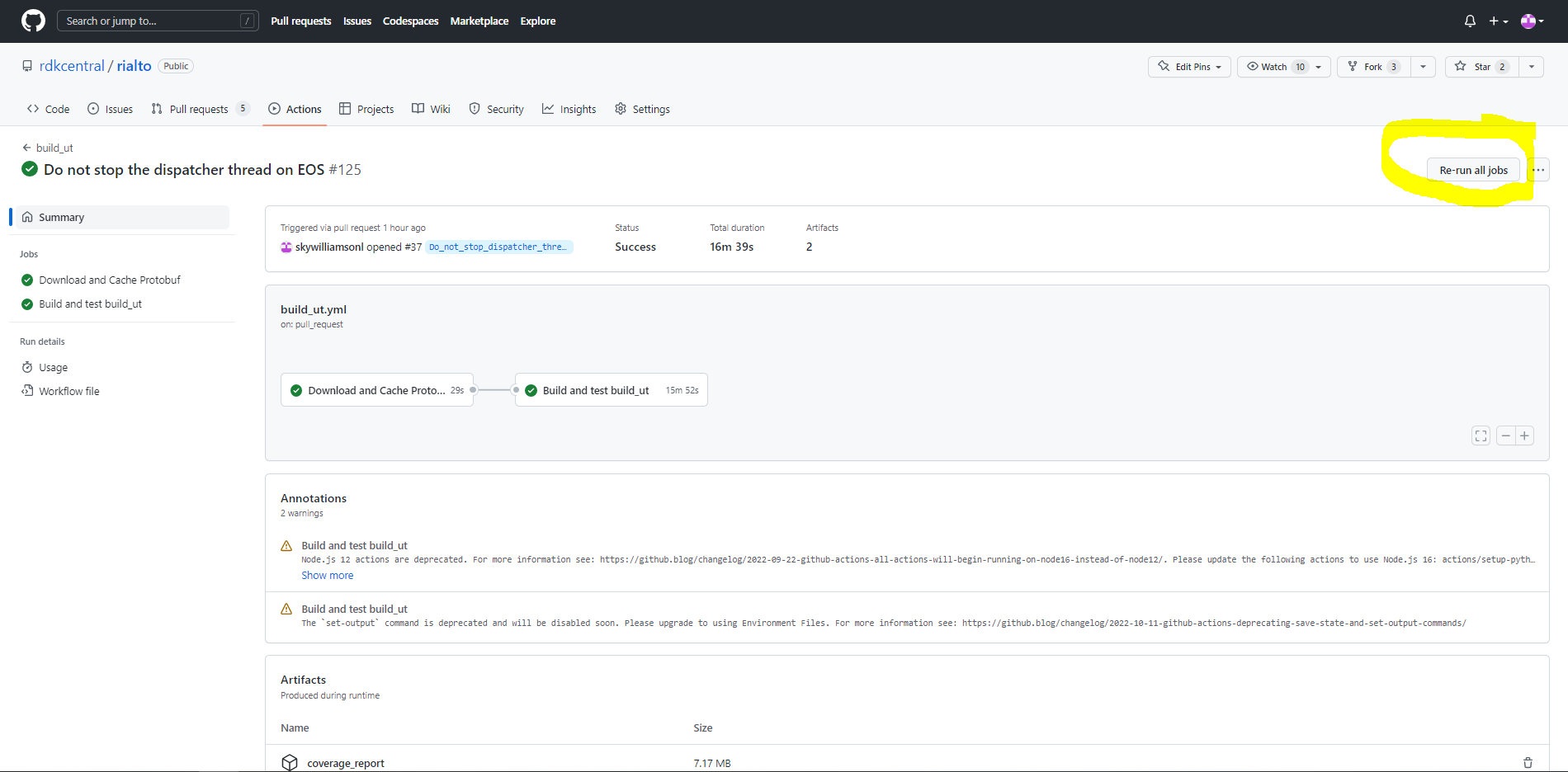The width and height of the screenshot is (1568, 772).
Task: Click Show more under first annotation
Action: (x=327, y=576)
